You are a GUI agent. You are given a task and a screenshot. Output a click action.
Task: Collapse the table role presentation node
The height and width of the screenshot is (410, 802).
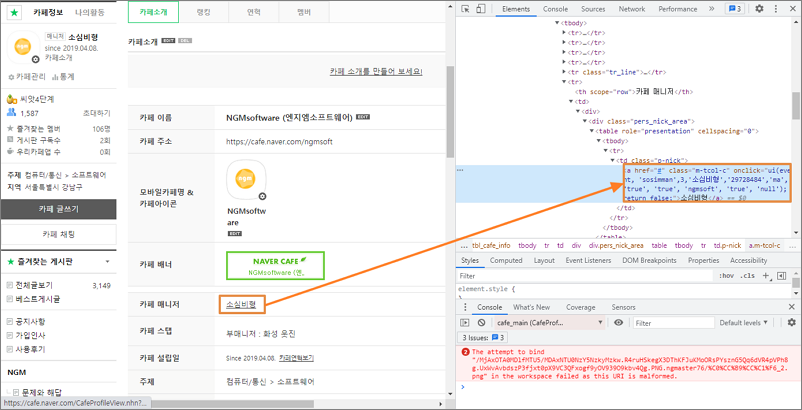pyautogui.click(x=592, y=131)
